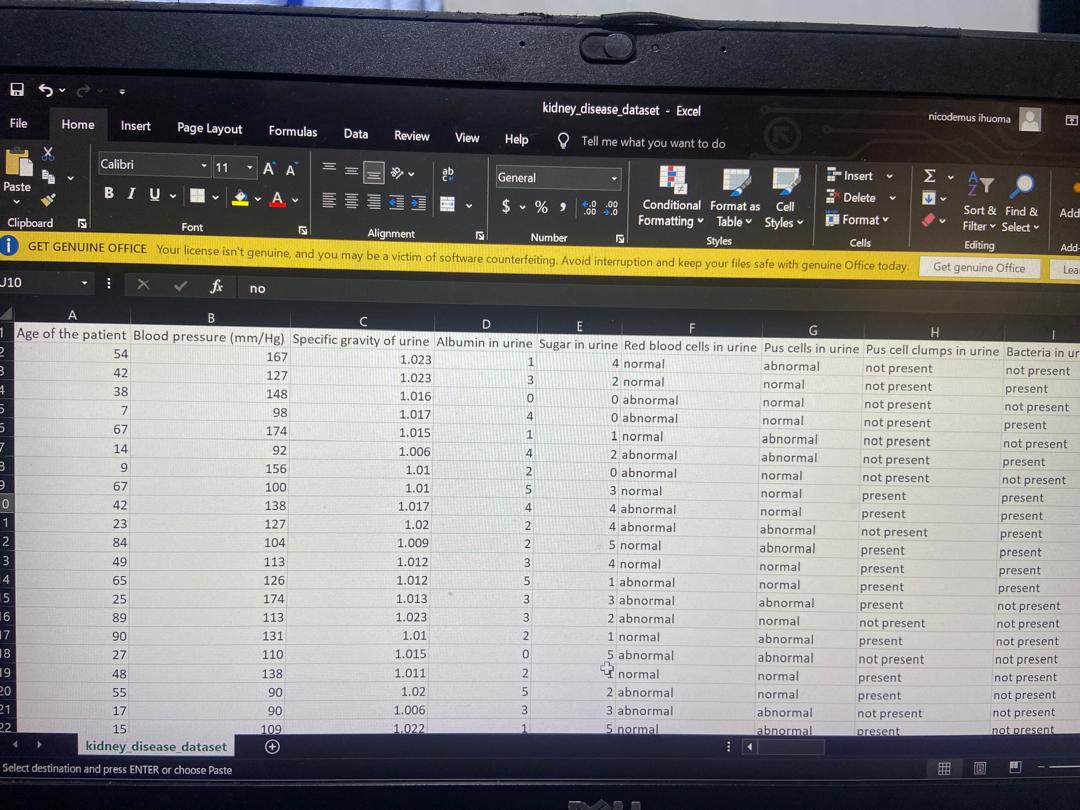Viewport: 1080px width, 810px height.
Task: Toggle Bottom Align
Action: [x=374, y=173]
